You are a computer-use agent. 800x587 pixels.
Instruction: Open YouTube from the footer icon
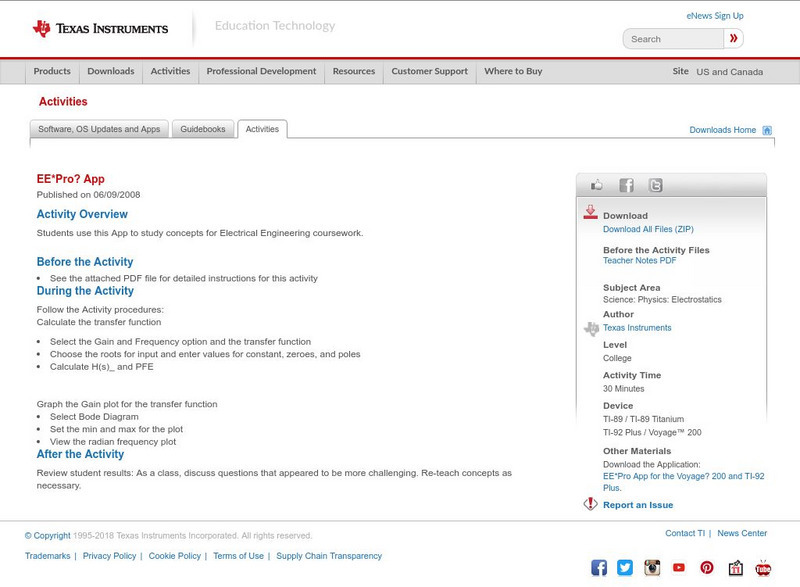(679, 567)
